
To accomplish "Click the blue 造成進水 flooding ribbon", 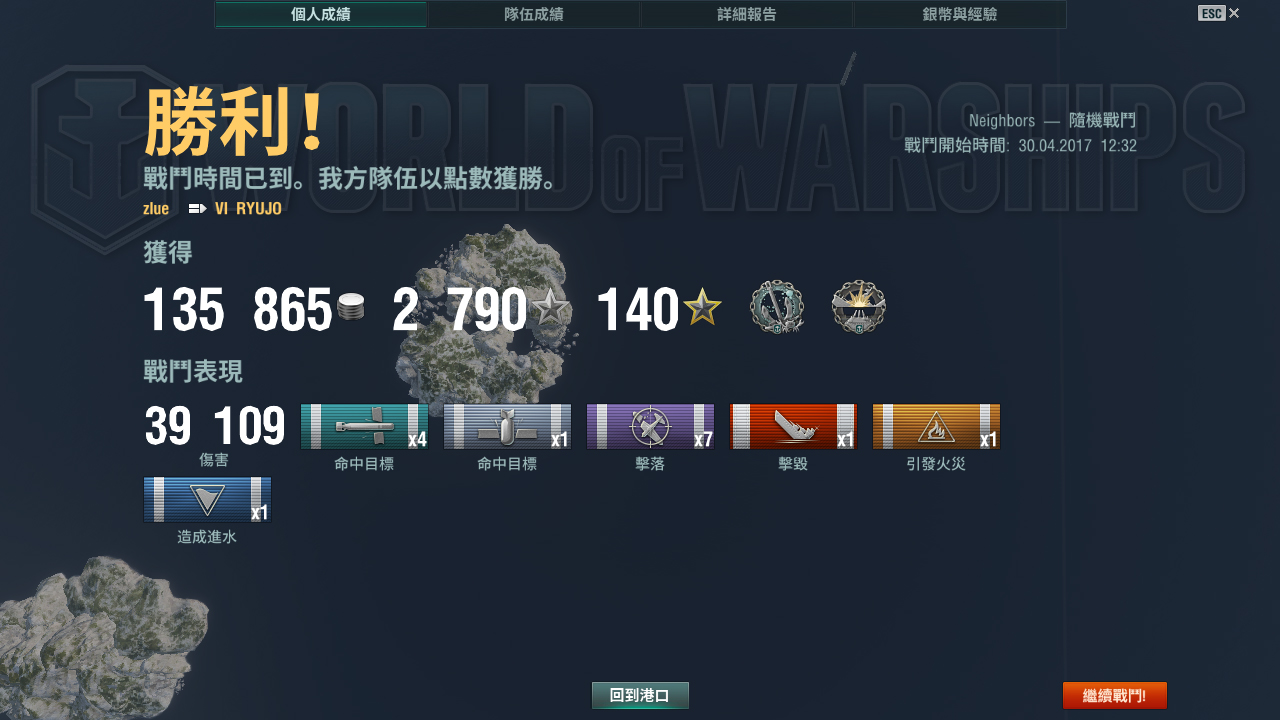I will coord(207,500).
